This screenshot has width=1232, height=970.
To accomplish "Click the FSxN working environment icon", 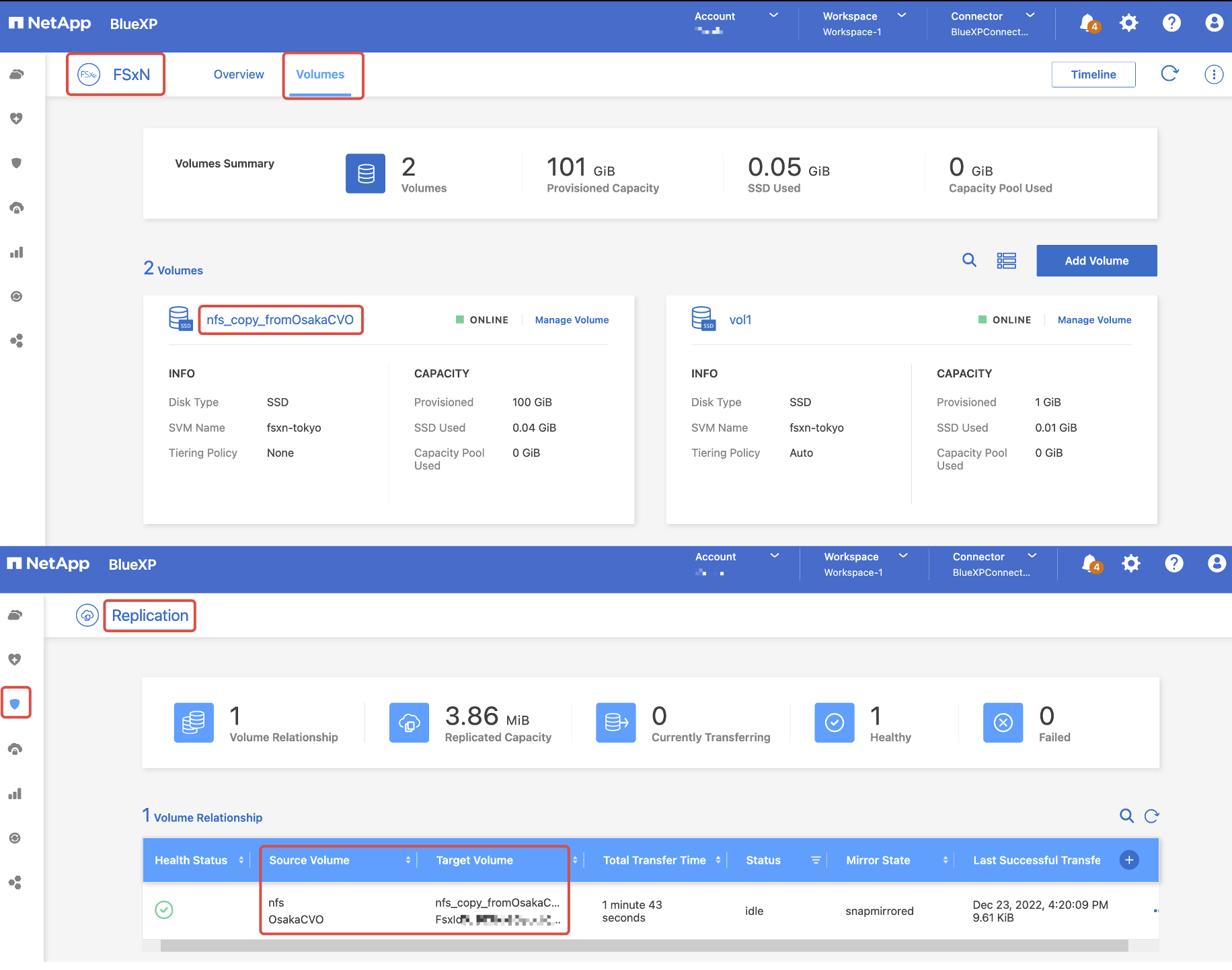I will (89, 75).
